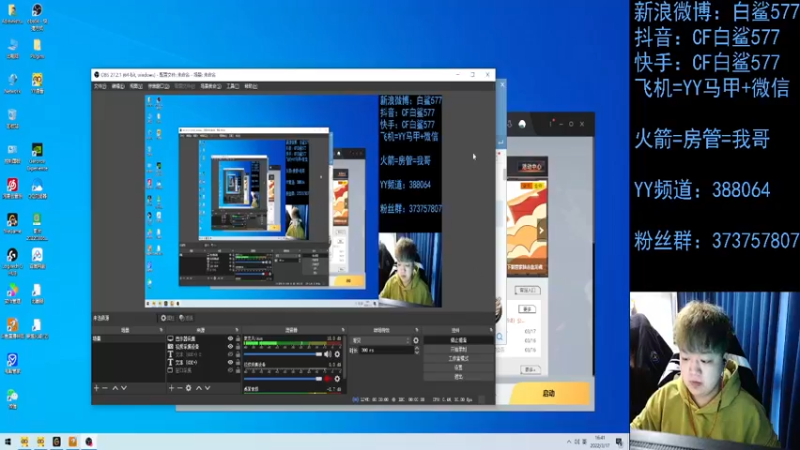
Task: Remove the selected source with the minus icon
Action: (180, 388)
